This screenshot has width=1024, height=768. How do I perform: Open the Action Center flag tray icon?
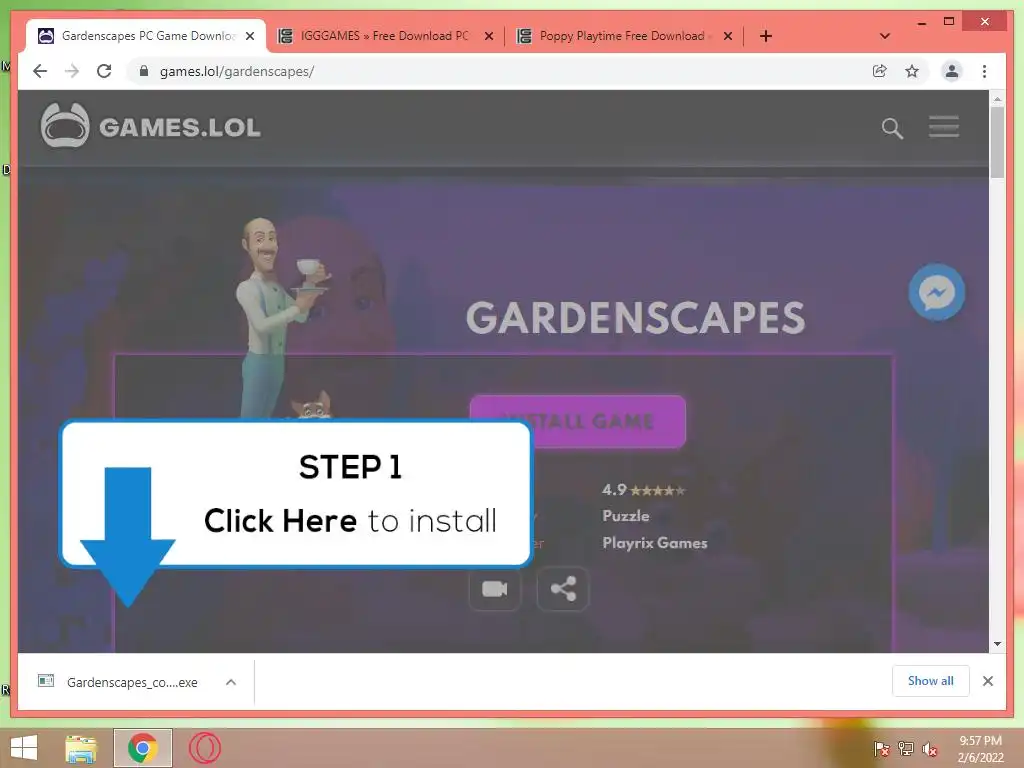pyautogui.click(x=881, y=749)
